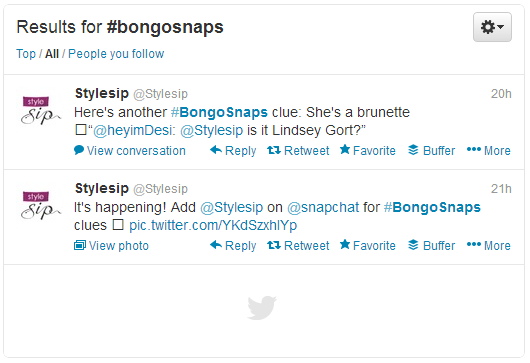Open the @heyimDesi profile mention

(x=134, y=130)
